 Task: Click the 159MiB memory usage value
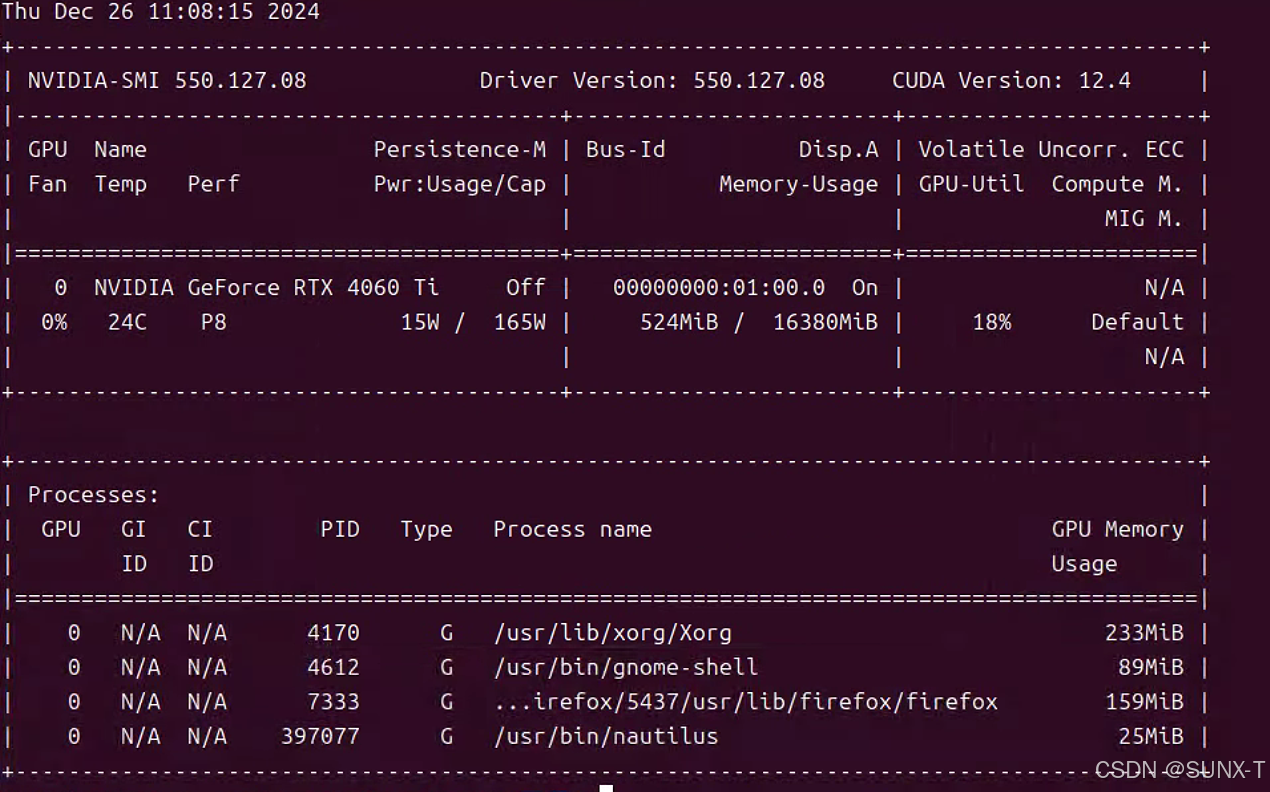(x=1144, y=702)
